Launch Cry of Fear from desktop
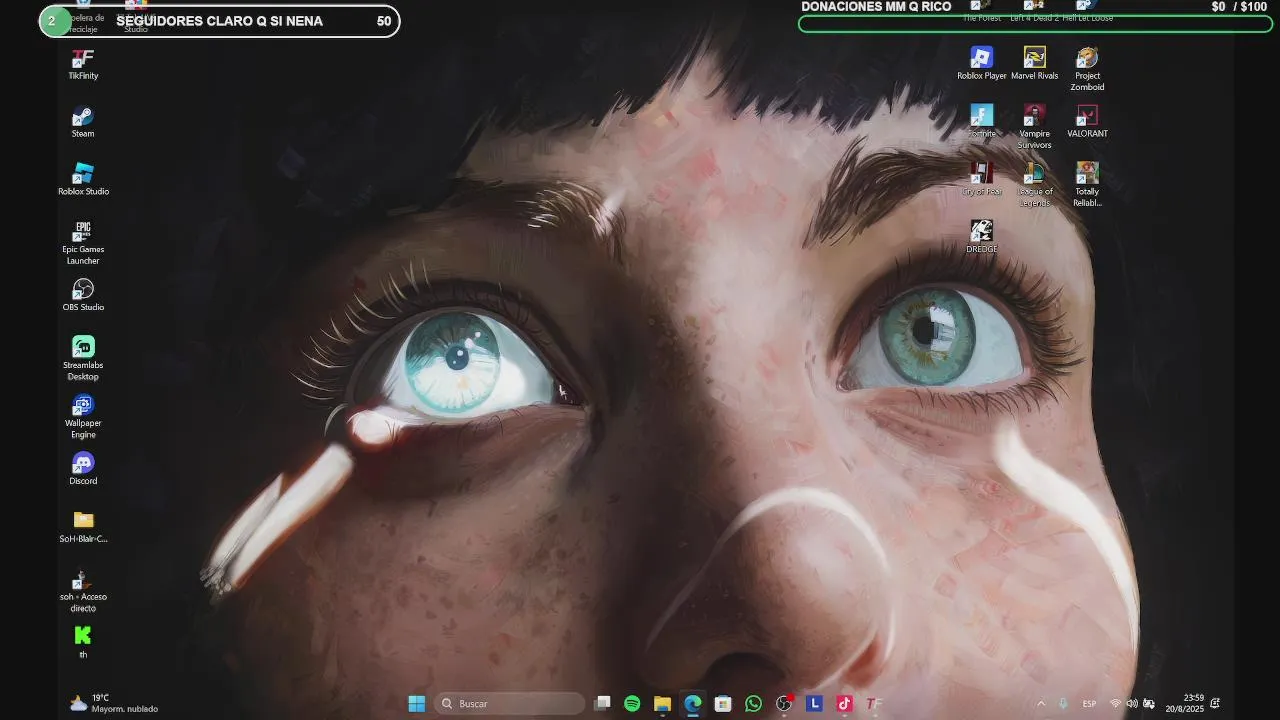The width and height of the screenshot is (1280, 720). point(982,180)
